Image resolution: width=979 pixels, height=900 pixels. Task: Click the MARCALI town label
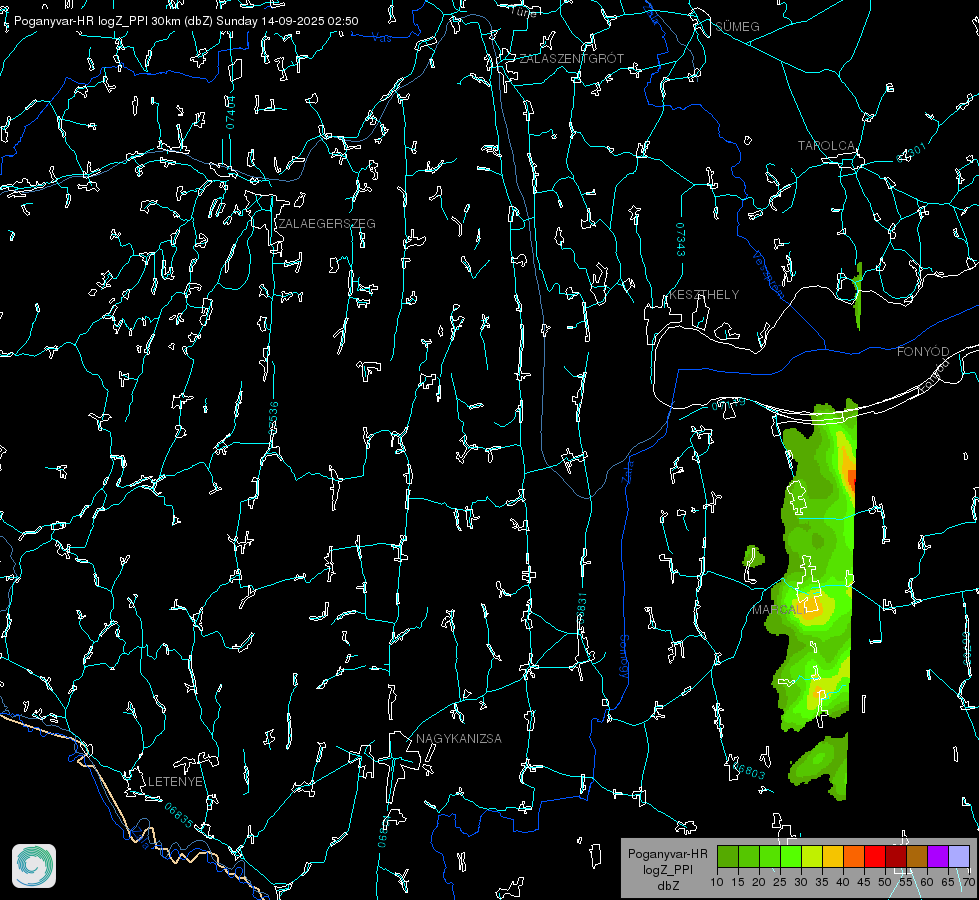click(778, 610)
